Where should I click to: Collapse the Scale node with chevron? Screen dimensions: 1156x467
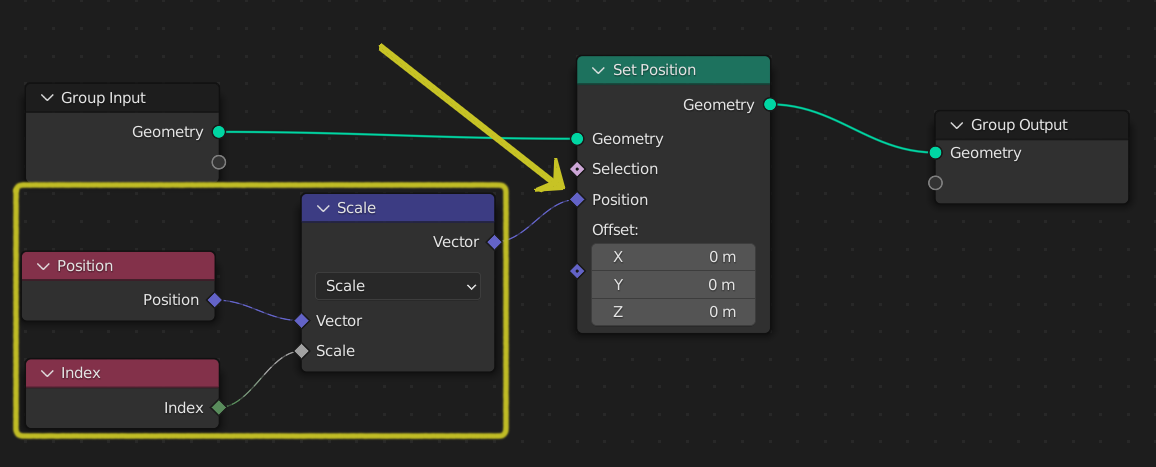pyautogui.click(x=322, y=208)
